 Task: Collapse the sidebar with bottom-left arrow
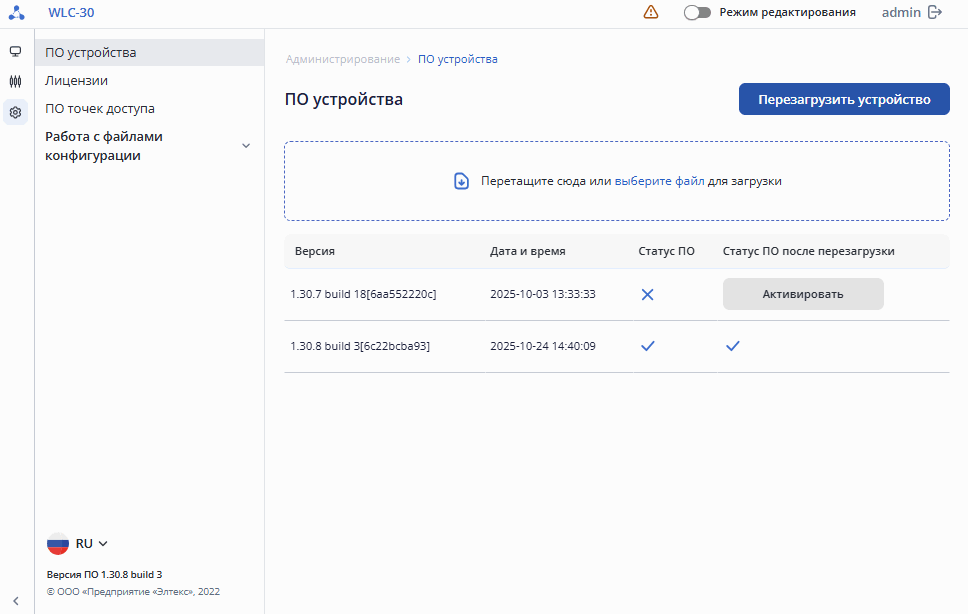[x=15, y=601]
